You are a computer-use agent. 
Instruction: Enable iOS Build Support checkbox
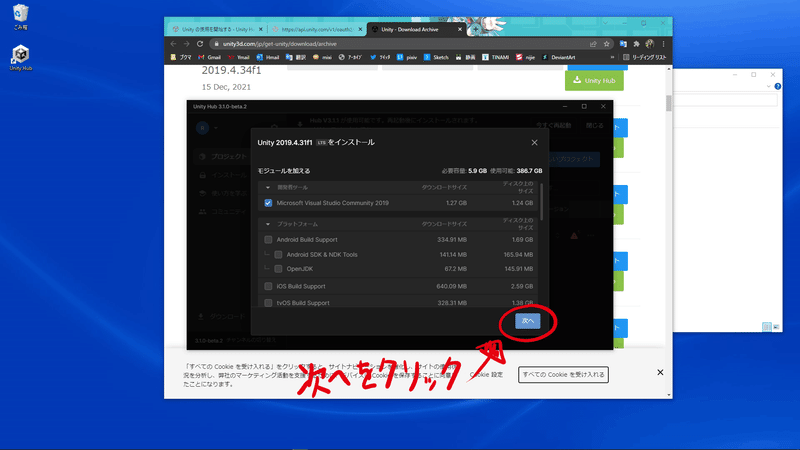[x=268, y=286]
